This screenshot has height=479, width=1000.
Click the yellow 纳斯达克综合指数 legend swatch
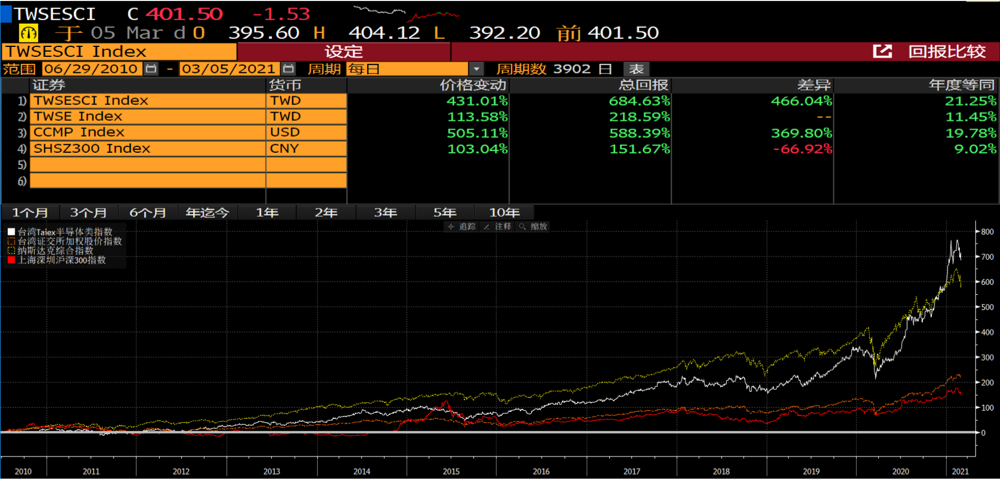[x=11, y=251]
